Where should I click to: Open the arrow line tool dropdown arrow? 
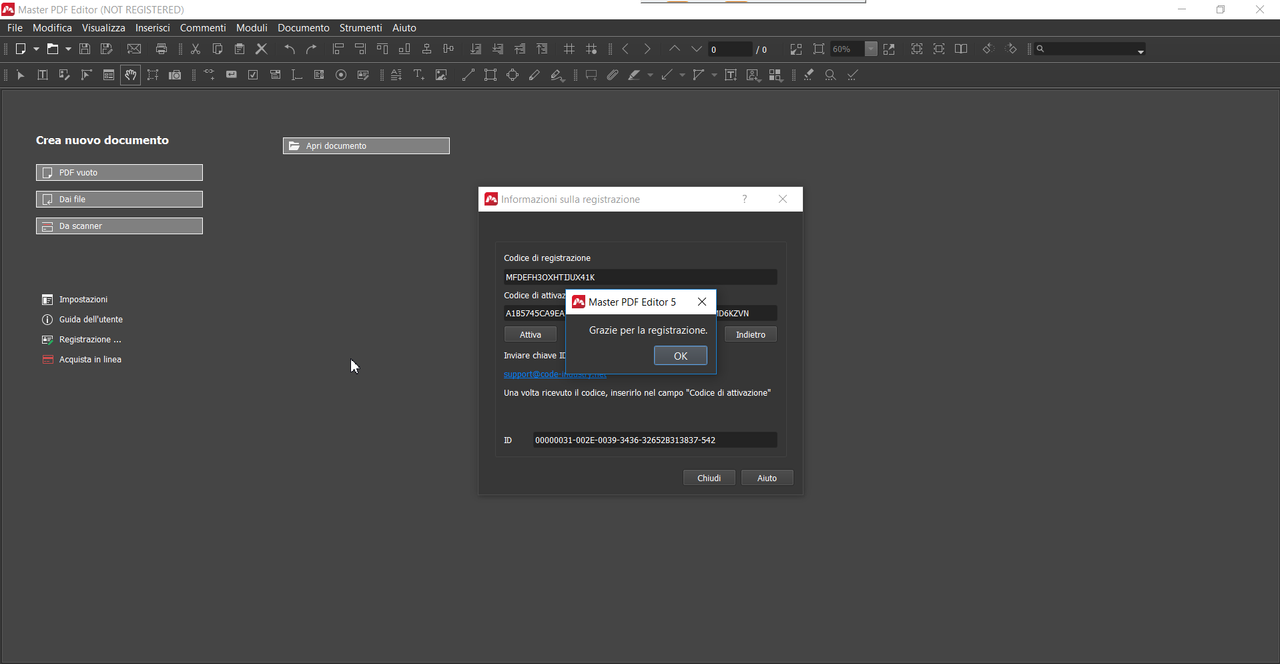[x=682, y=75]
